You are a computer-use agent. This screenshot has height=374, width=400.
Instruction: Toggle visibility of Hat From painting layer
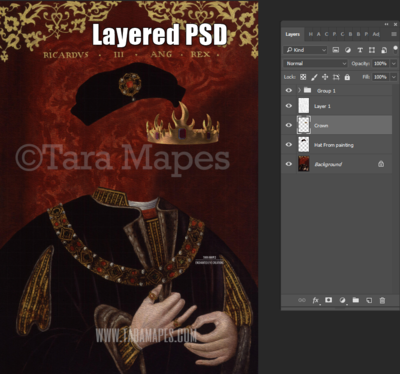coord(289,145)
